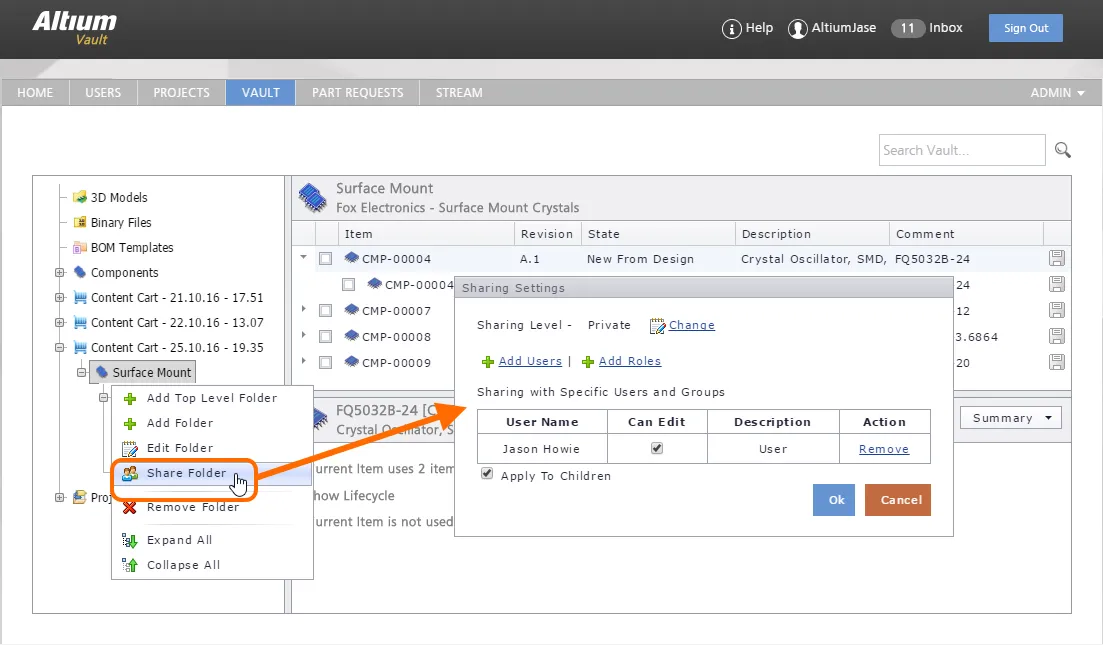Click the 3D Models folder icon

pos(80,197)
